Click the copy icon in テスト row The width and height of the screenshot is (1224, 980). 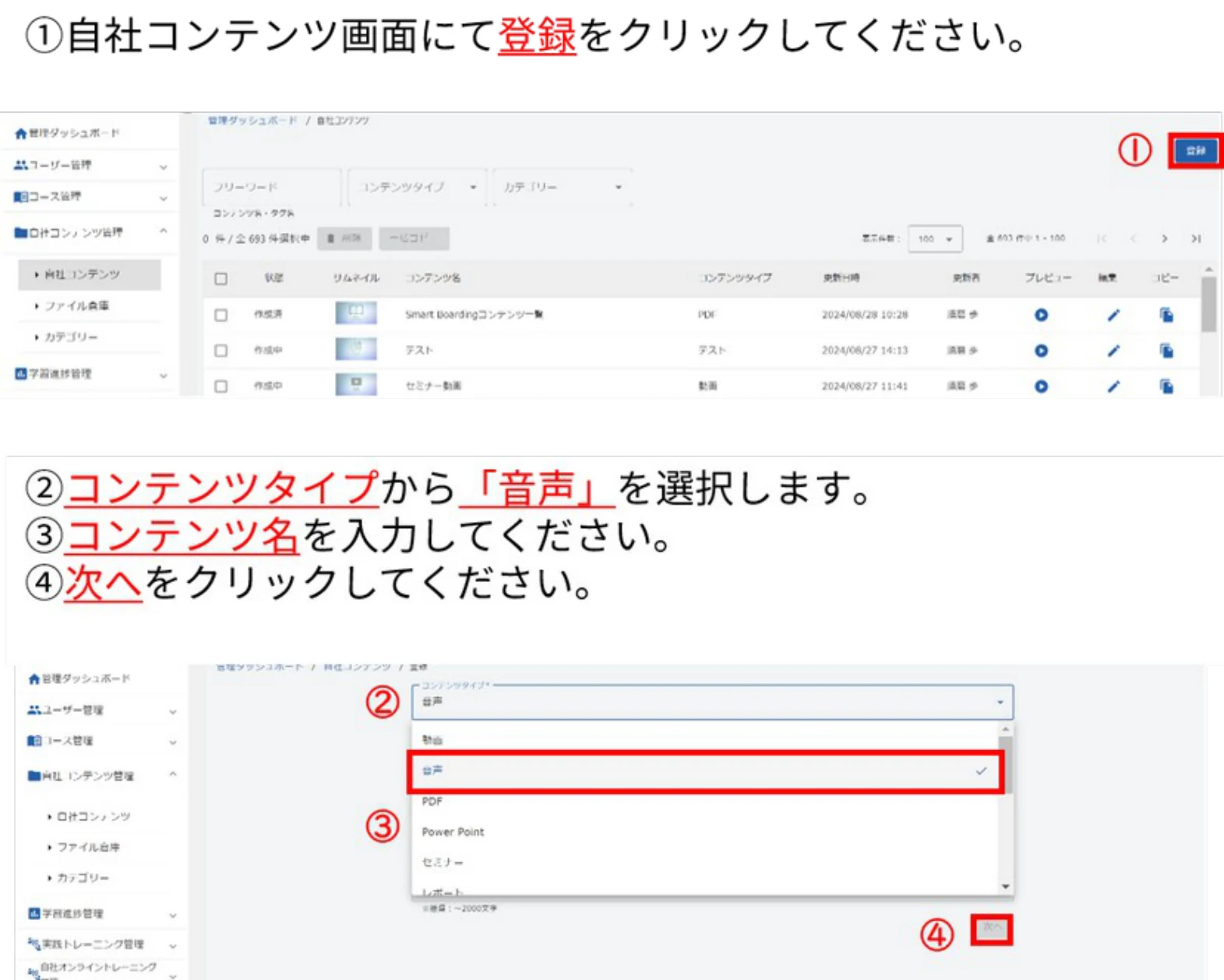coord(1166,351)
